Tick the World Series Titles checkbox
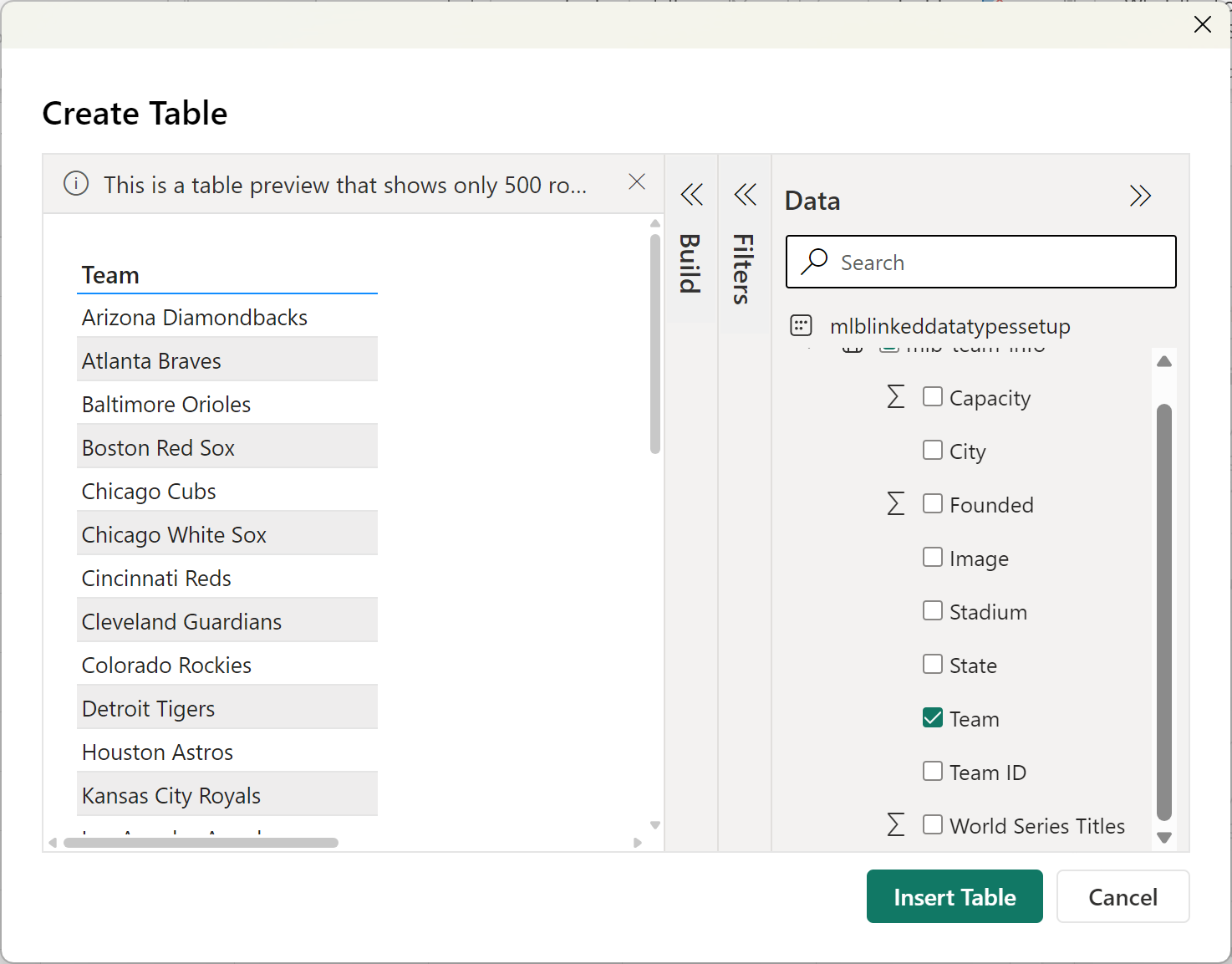 coord(932,824)
